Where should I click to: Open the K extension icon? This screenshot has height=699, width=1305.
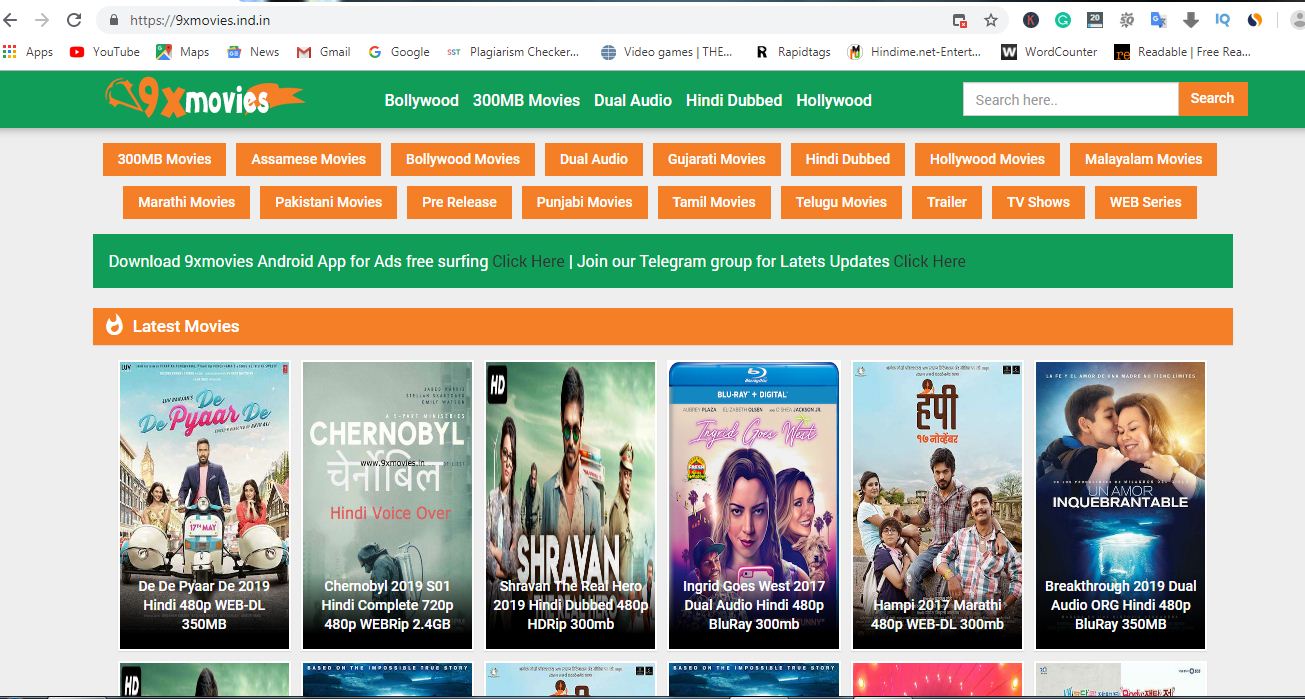[x=1031, y=20]
